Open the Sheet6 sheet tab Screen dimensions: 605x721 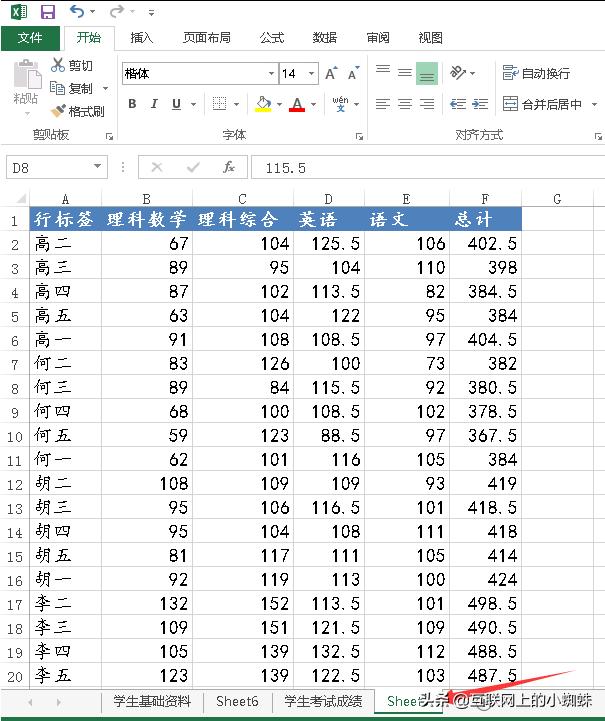pos(237,701)
